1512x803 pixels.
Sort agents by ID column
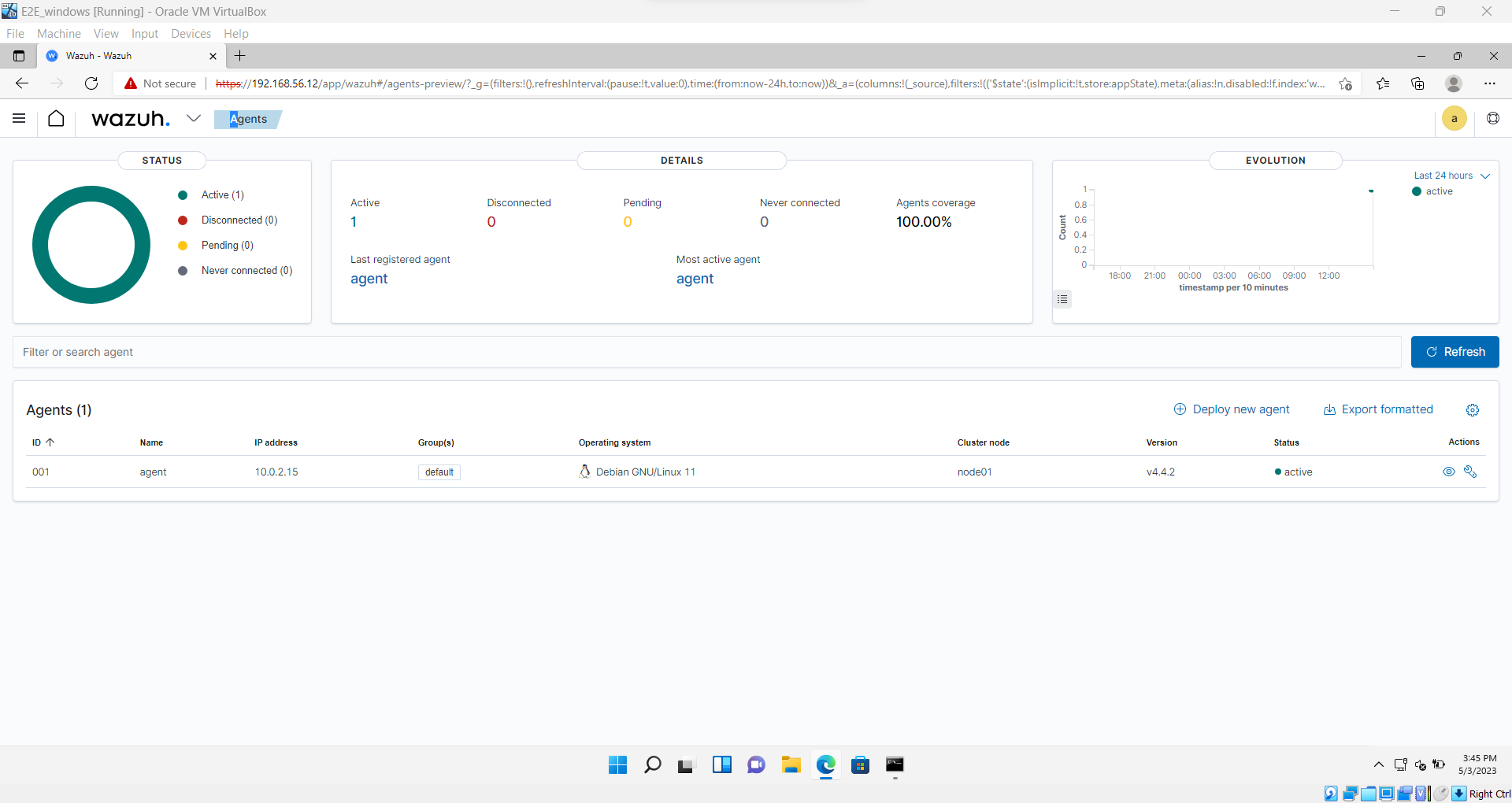tap(43, 442)
